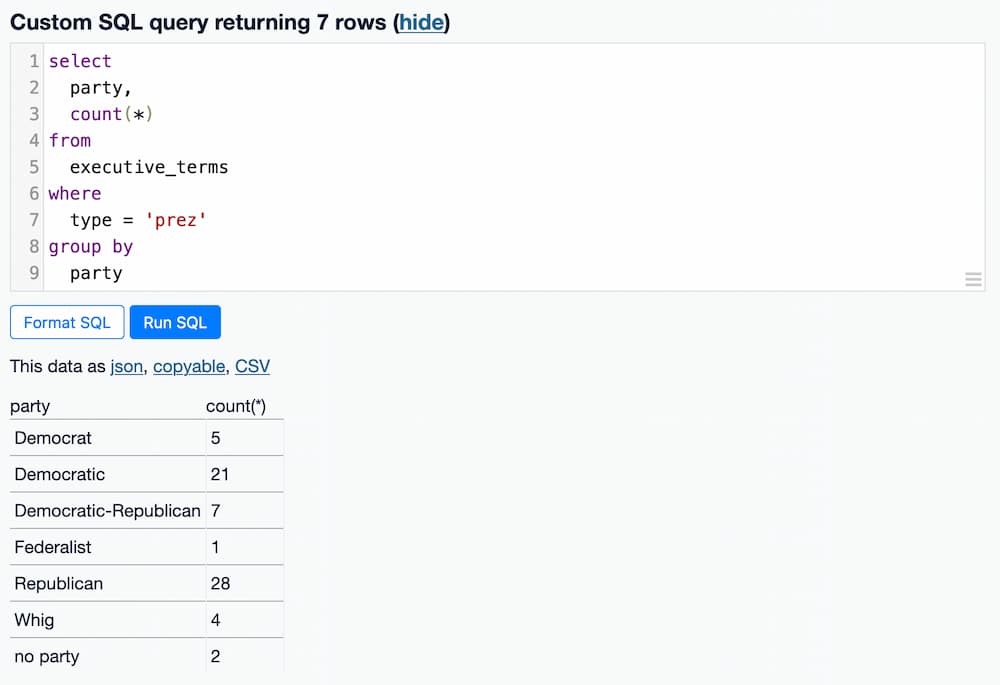Click the select keyword on line 1
1000x685 pixels.
point(80,61)
